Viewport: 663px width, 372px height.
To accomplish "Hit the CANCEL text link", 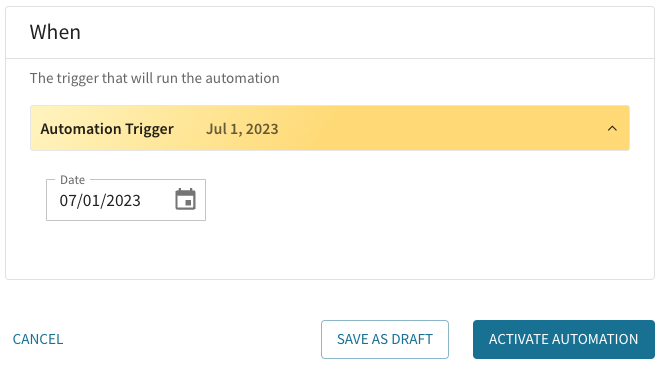I will point(38,339).
